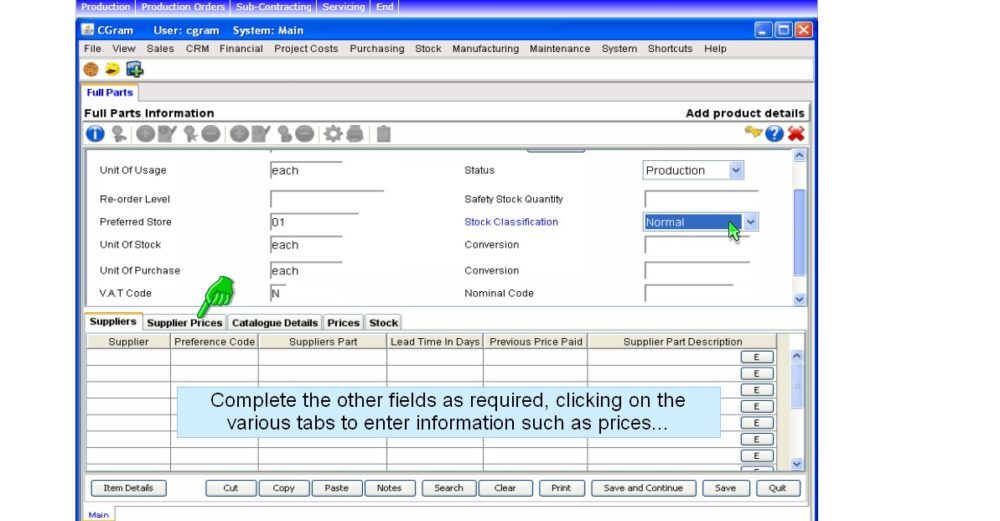Click the cookie icon in top toolbar
The width and height of the screenshot is (1000, 521).
click(91, 69)
